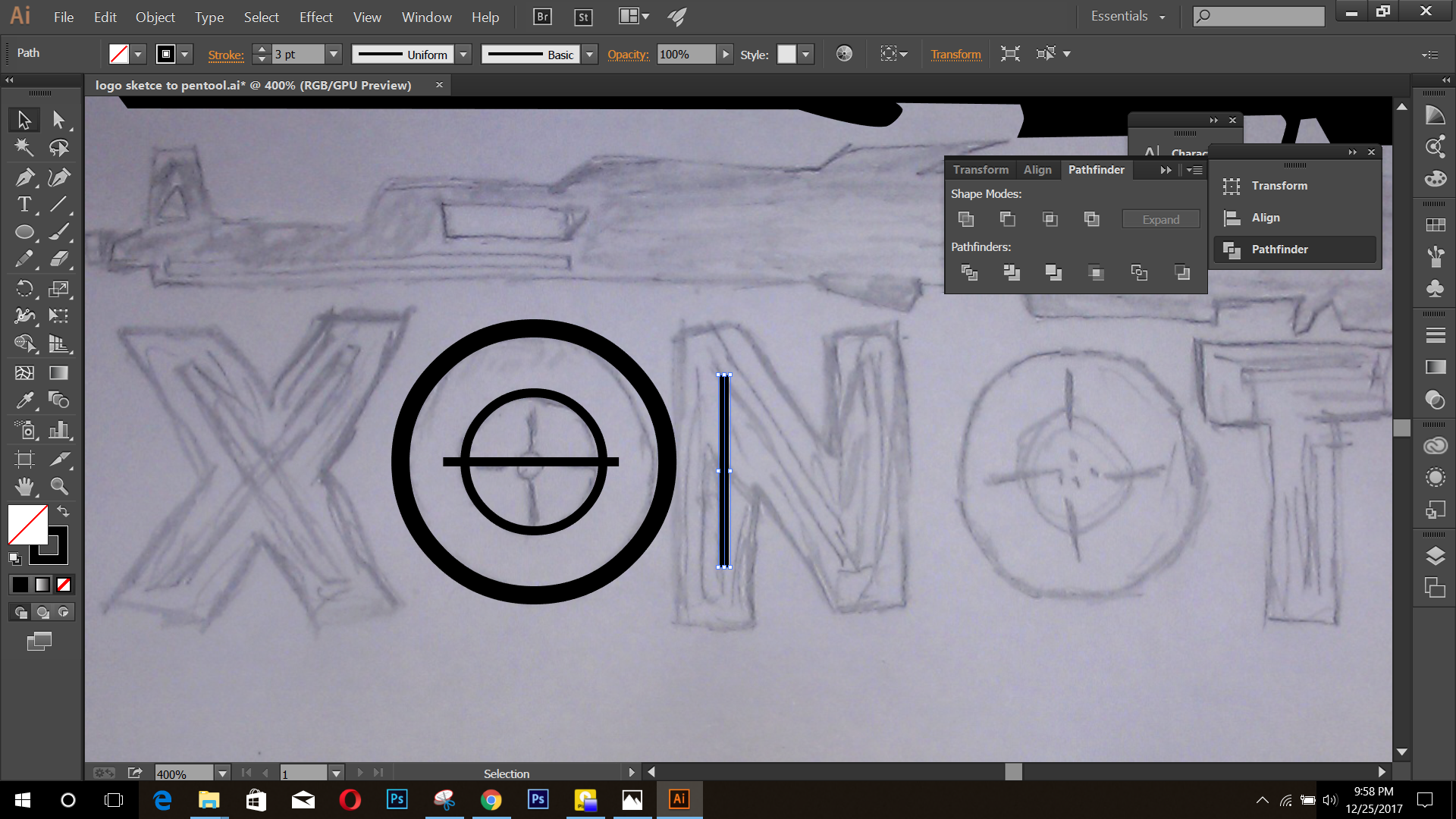Select the Zoom tool
The width and height of the screenshot is (1456, 819).
pyautogui.click(x=58, y=486)
